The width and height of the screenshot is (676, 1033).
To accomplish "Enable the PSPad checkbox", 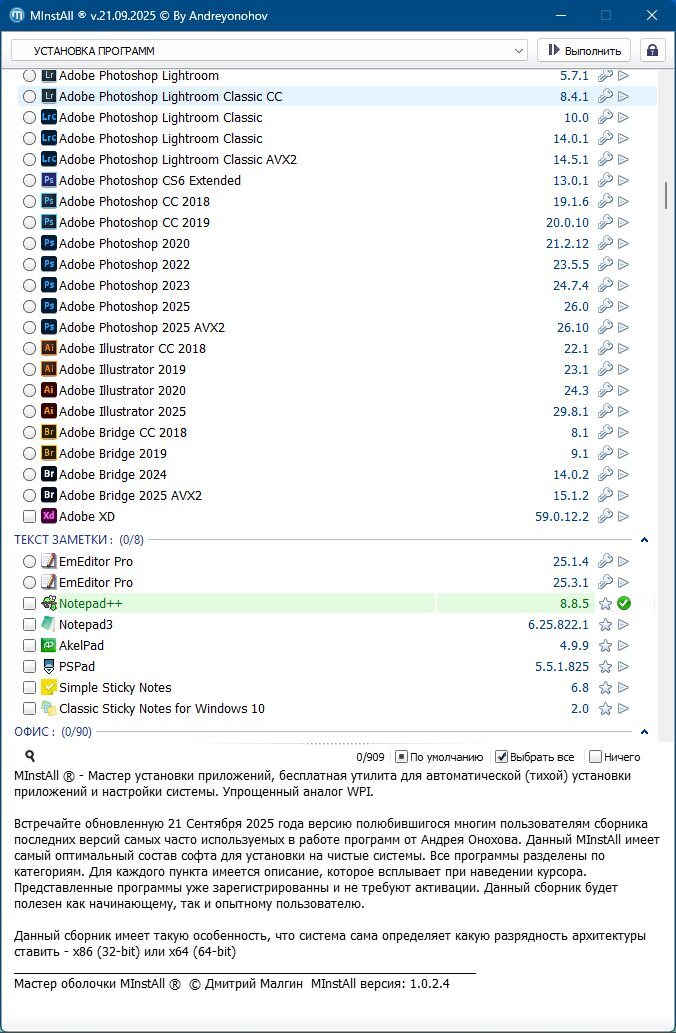I will pyautogui.click(x=29, y=667).
